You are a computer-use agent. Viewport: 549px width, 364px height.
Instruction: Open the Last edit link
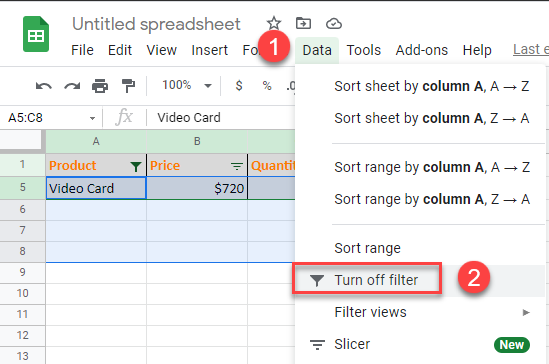531,50
